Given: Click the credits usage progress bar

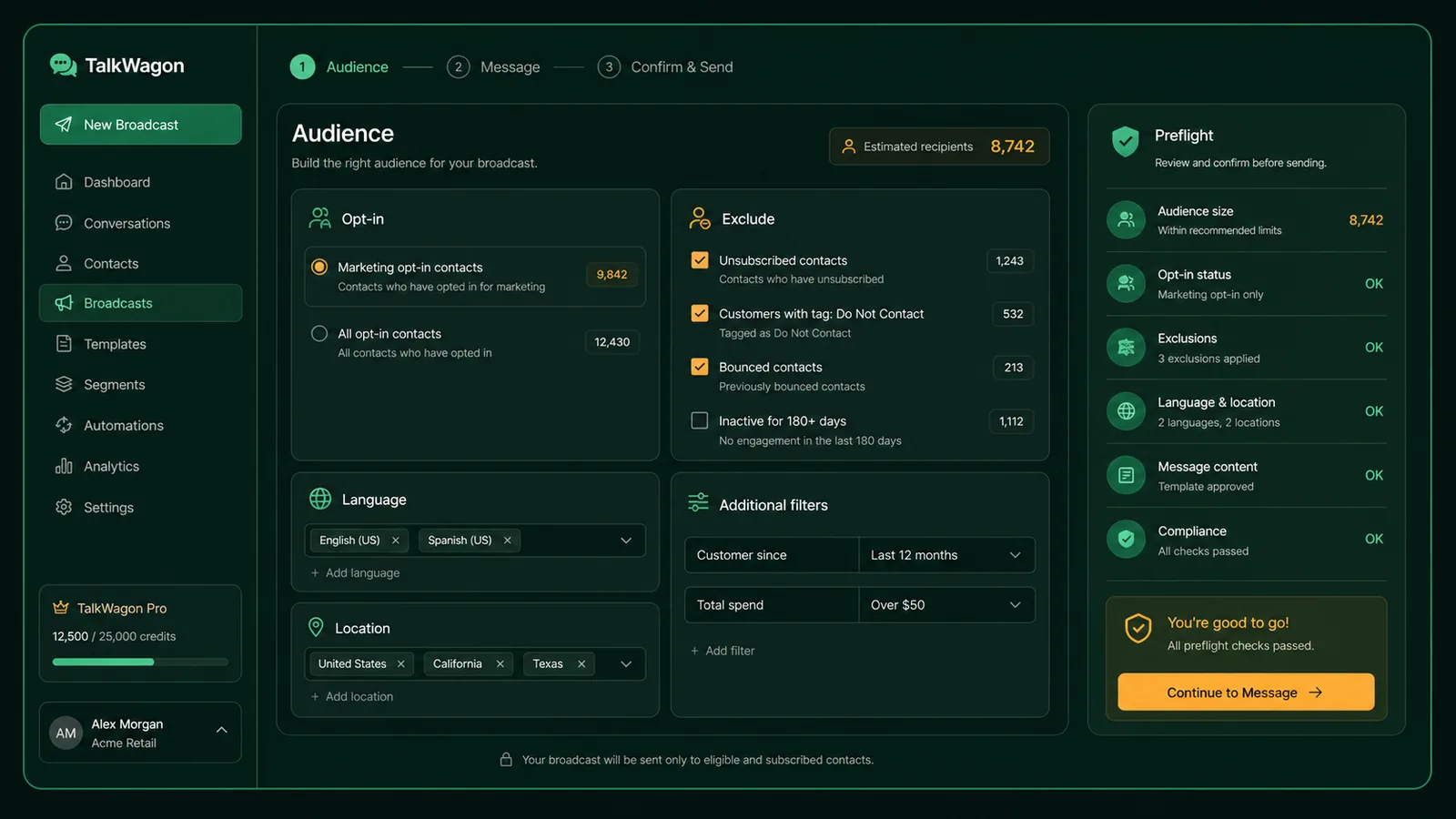Looking at the screenshot, I should pos(140,662).
